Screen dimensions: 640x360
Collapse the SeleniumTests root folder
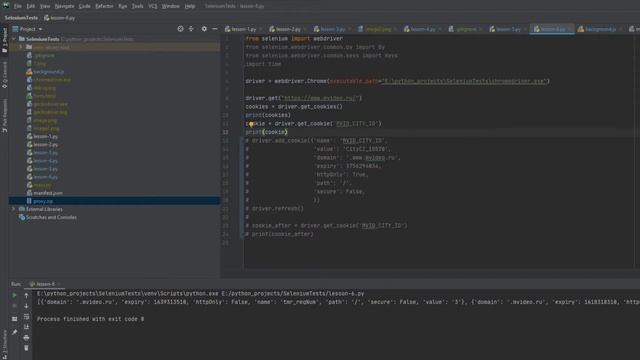tap(14, 39)
